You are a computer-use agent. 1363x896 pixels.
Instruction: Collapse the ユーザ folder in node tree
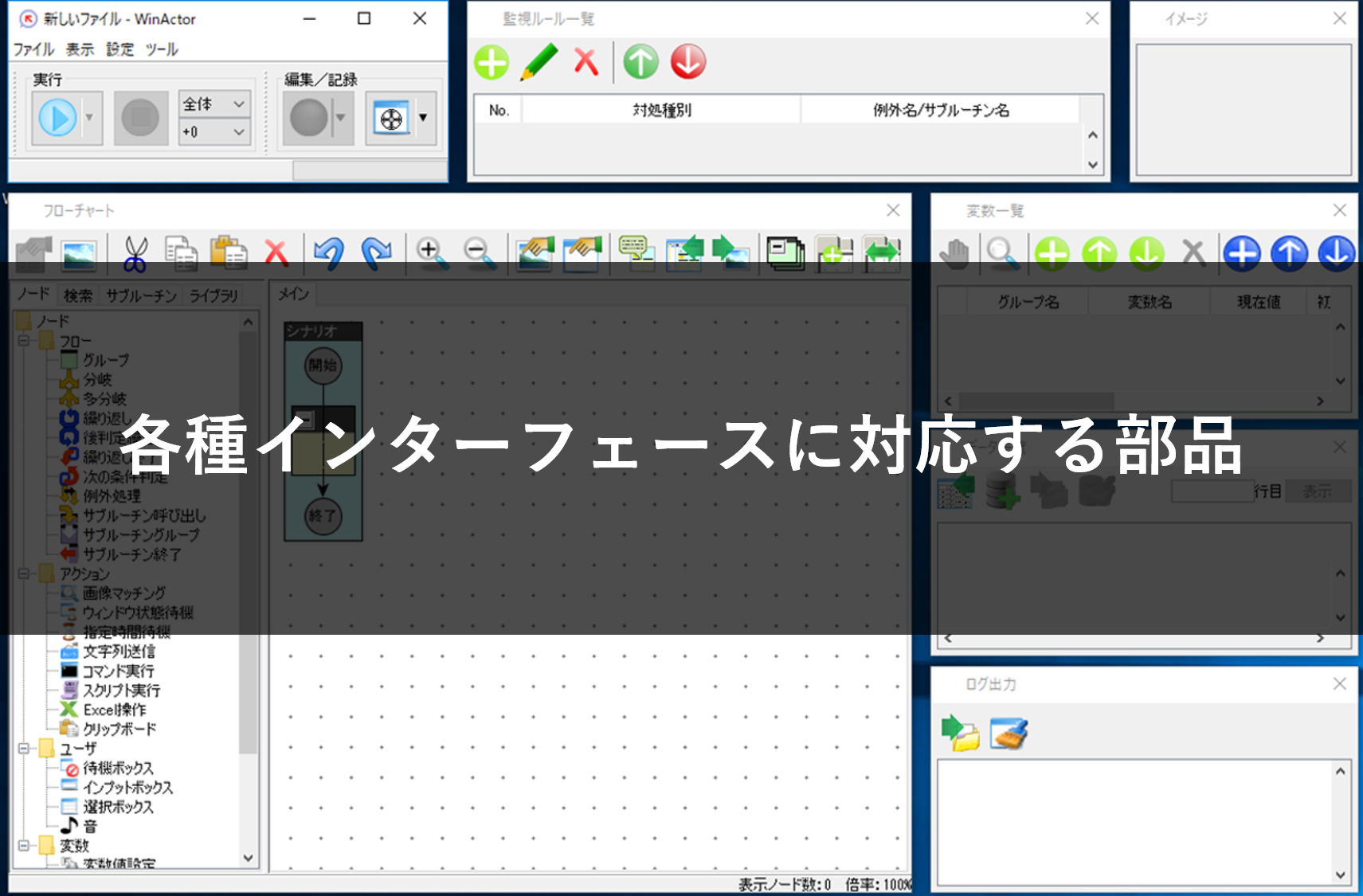tap(24, 748)
